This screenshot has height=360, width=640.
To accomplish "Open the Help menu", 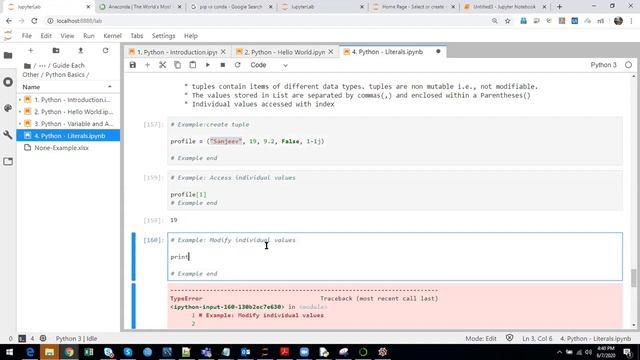I will point(191,36).
